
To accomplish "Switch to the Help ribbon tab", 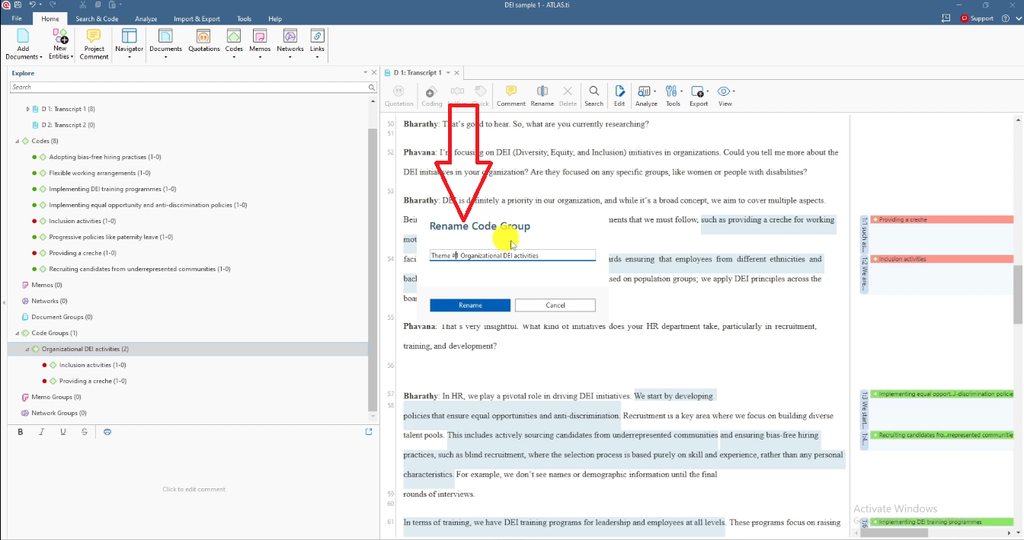I will (x=275, y=18).
